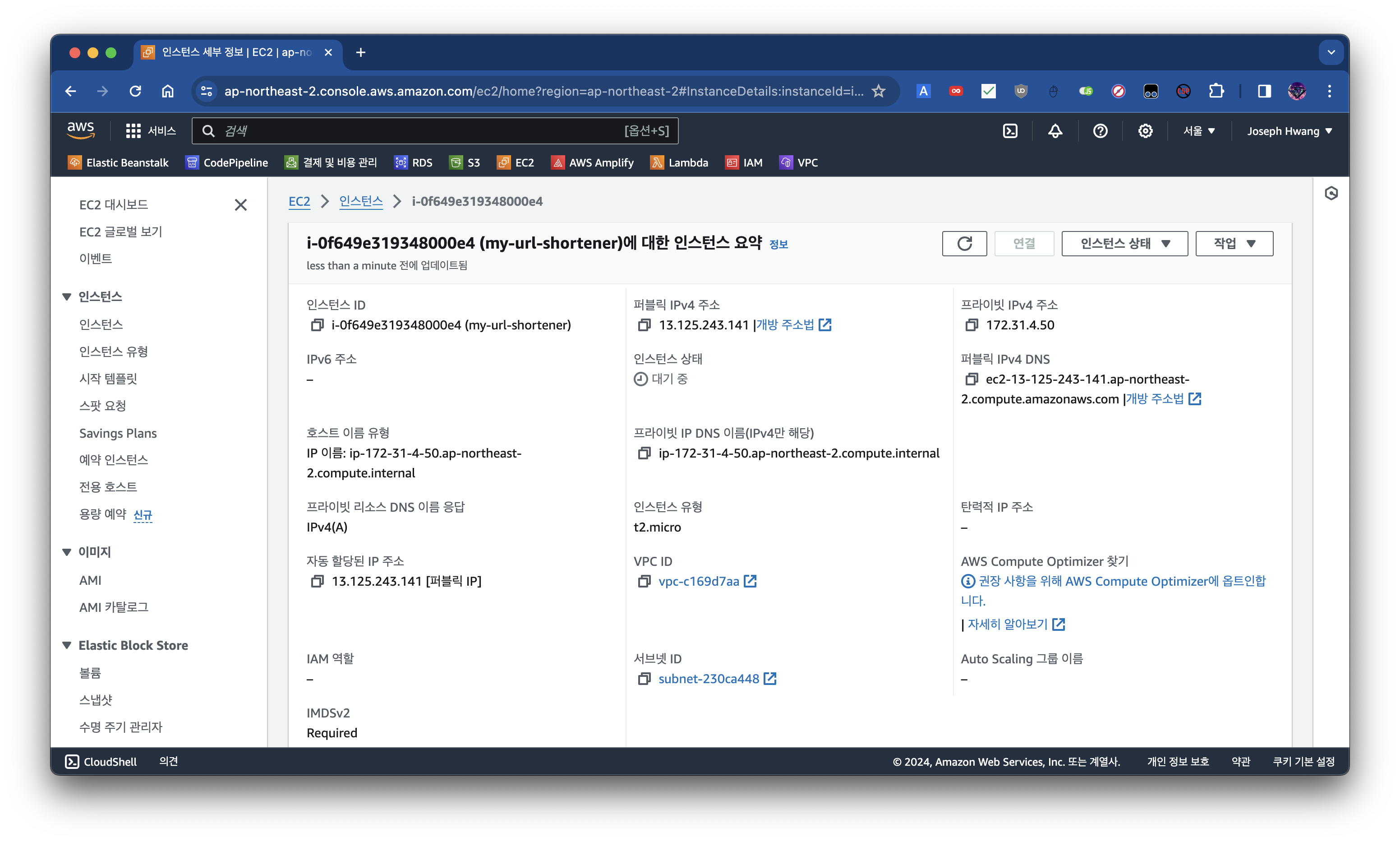This screenshot has width=1400, height=842.
Task: Close the EC2 navigation sidebar
Action: point(240,205)
